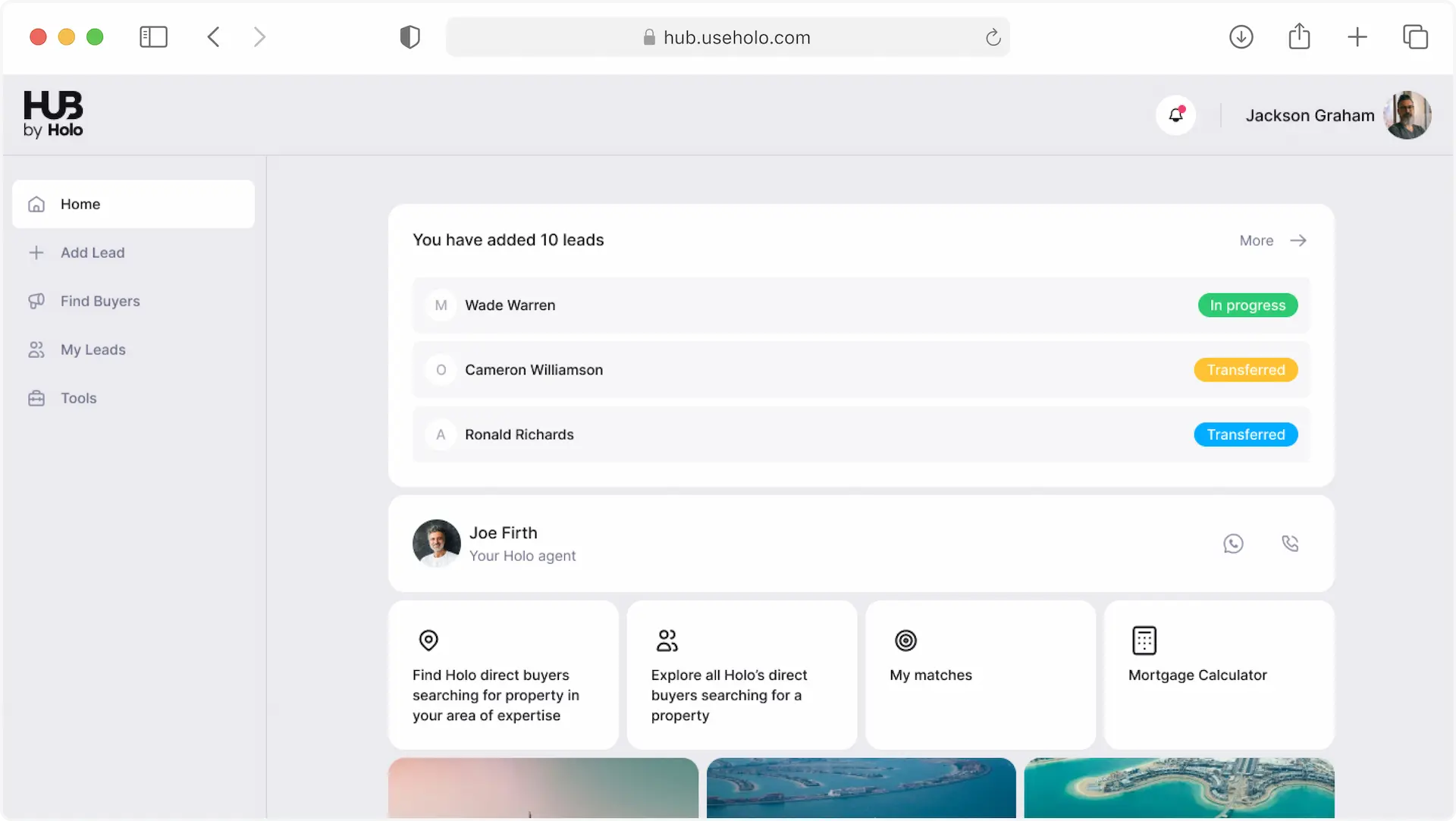This screenshot has width=1456, height=821.
Task: Click the Jackson Graham name
Action: tap(1310, 115)
